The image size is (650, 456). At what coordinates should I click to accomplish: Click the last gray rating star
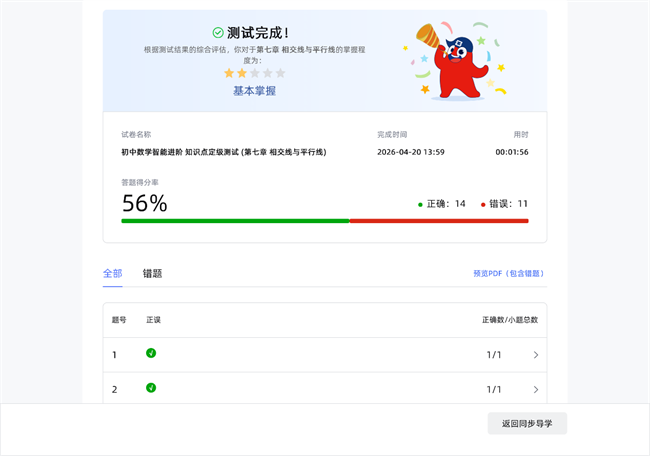(x=281, y=73)
